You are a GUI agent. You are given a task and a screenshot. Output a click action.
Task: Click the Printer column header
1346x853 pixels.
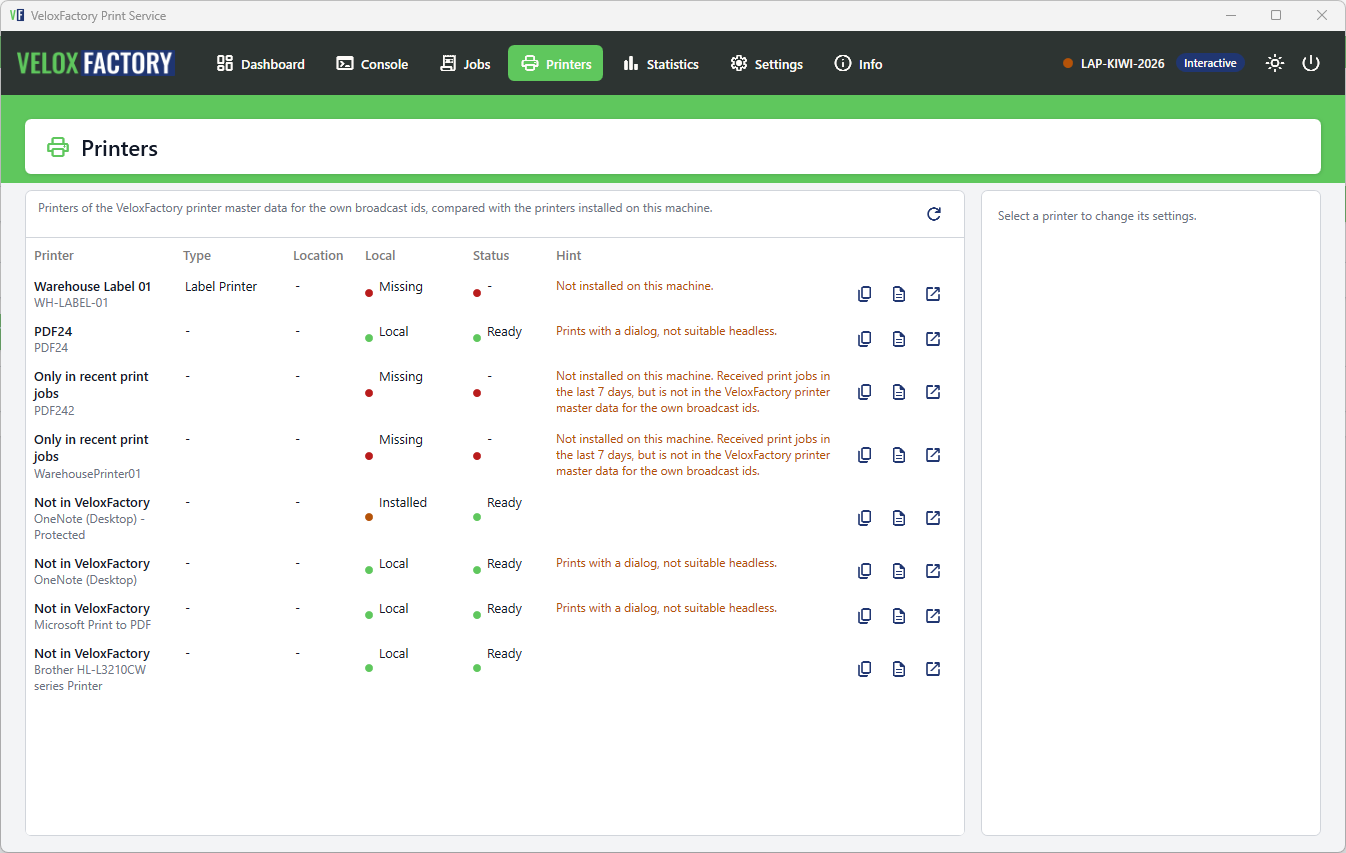[54, 256]
